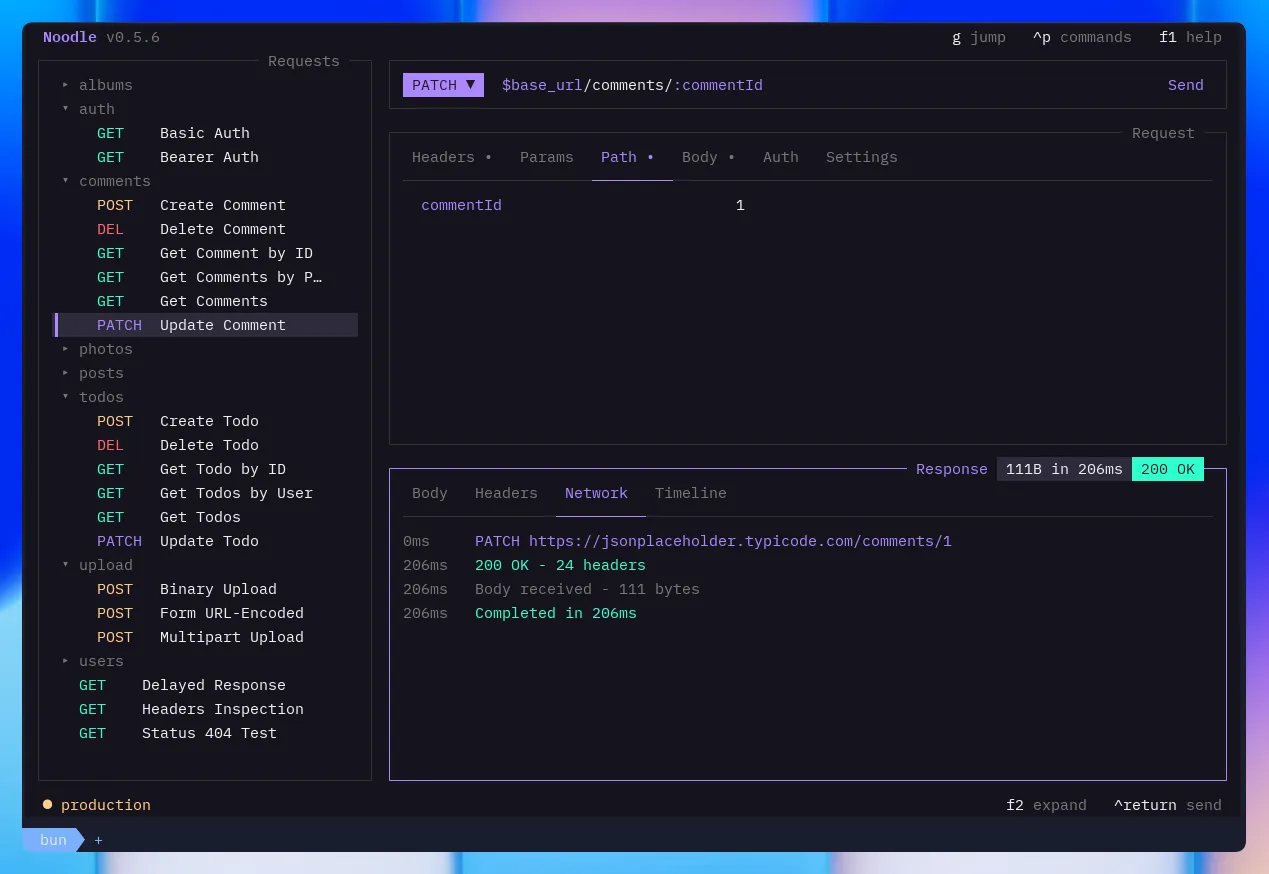Viewport: 1269px width, 874px height.
Task: Click the commentId path parameter name
Action: tap(461, 205)
